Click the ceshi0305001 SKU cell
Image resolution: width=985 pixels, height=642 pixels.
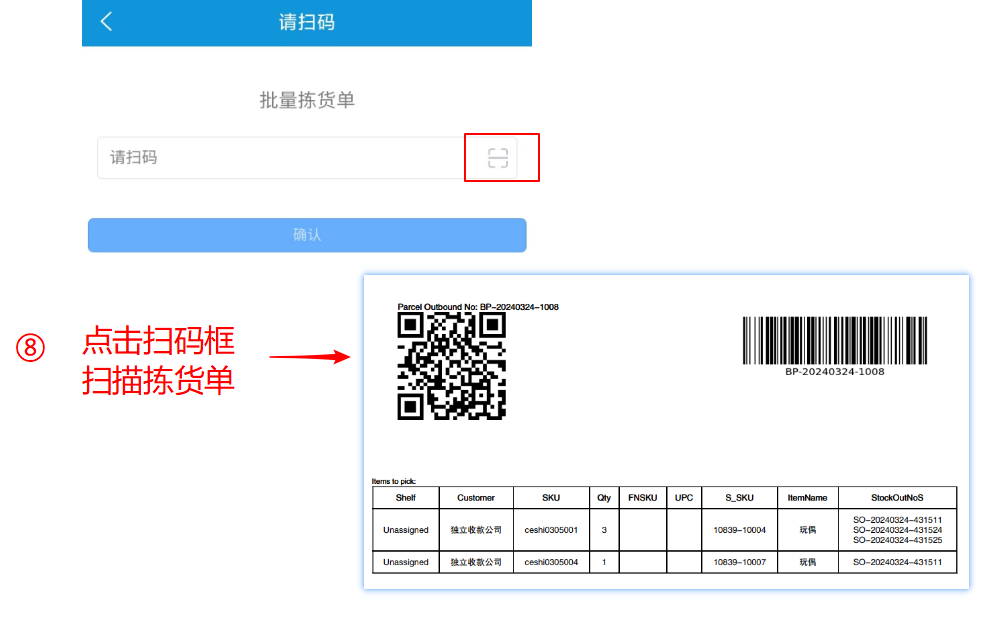click(551, 530)
